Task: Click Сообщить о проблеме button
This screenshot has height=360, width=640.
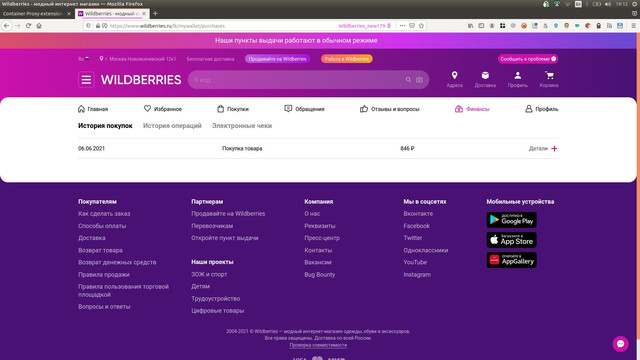Action: (528, 59)
